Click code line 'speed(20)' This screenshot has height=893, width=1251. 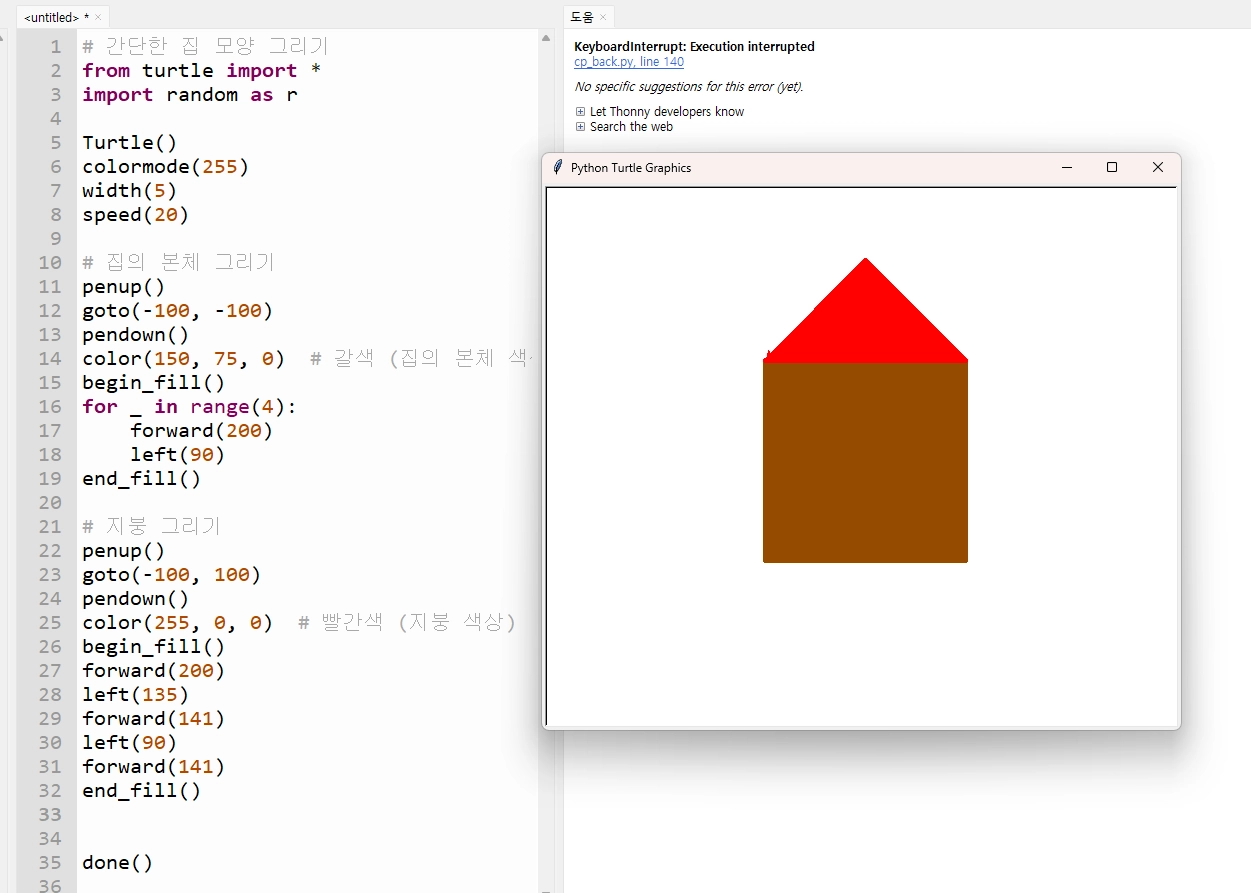tap(136, 215)
